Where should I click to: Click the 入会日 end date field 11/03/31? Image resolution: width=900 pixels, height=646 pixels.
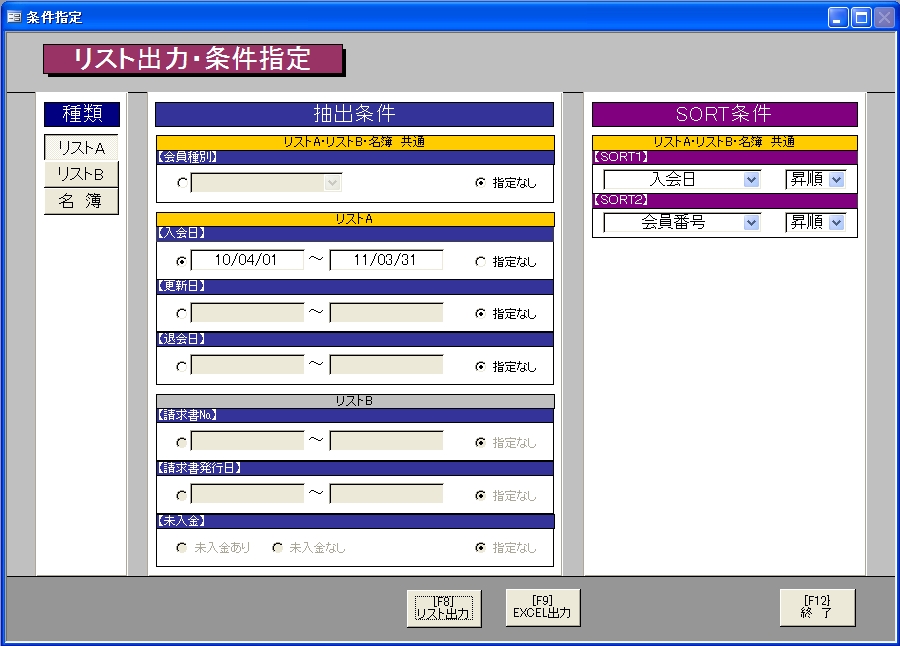coord(386,260)
